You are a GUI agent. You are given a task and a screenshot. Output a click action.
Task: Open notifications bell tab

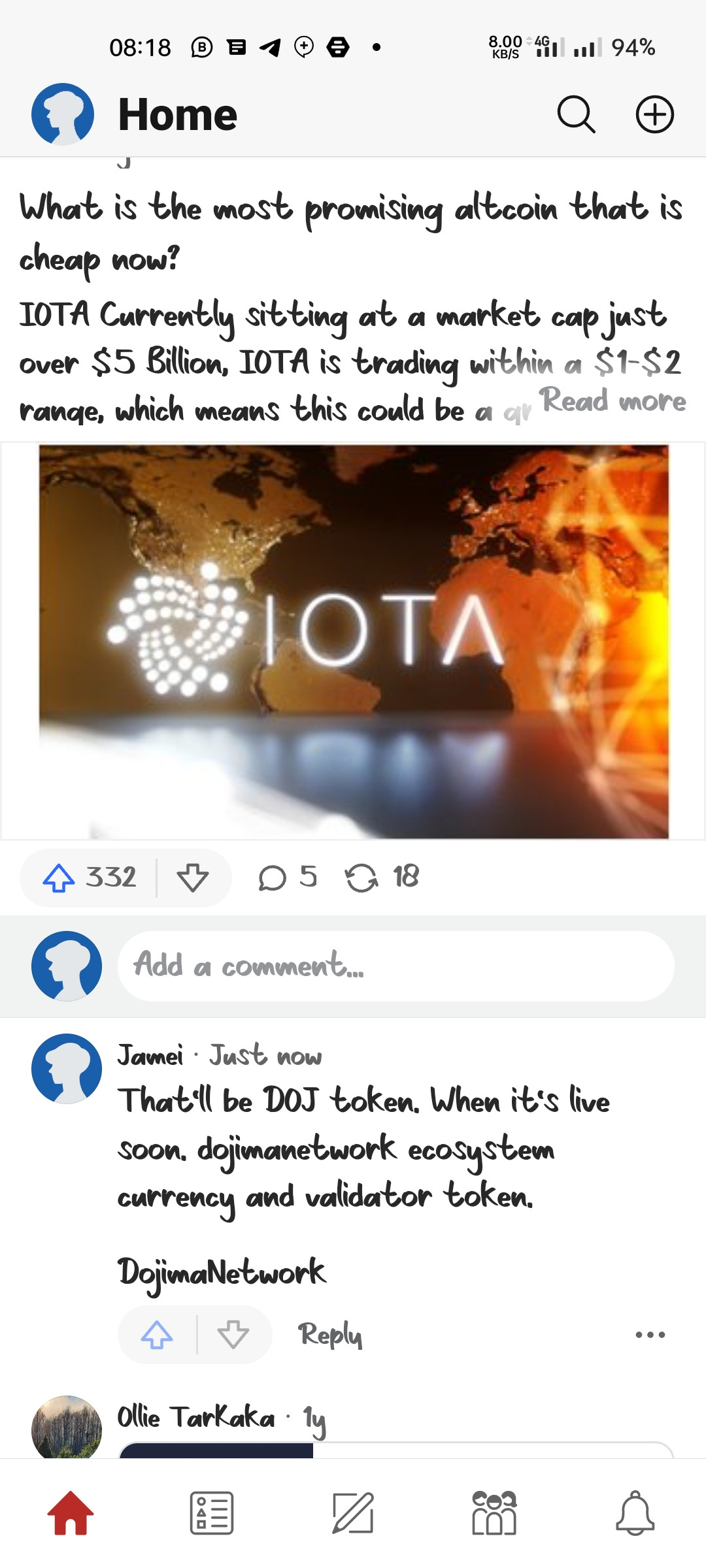click(x=635, y=1513)
